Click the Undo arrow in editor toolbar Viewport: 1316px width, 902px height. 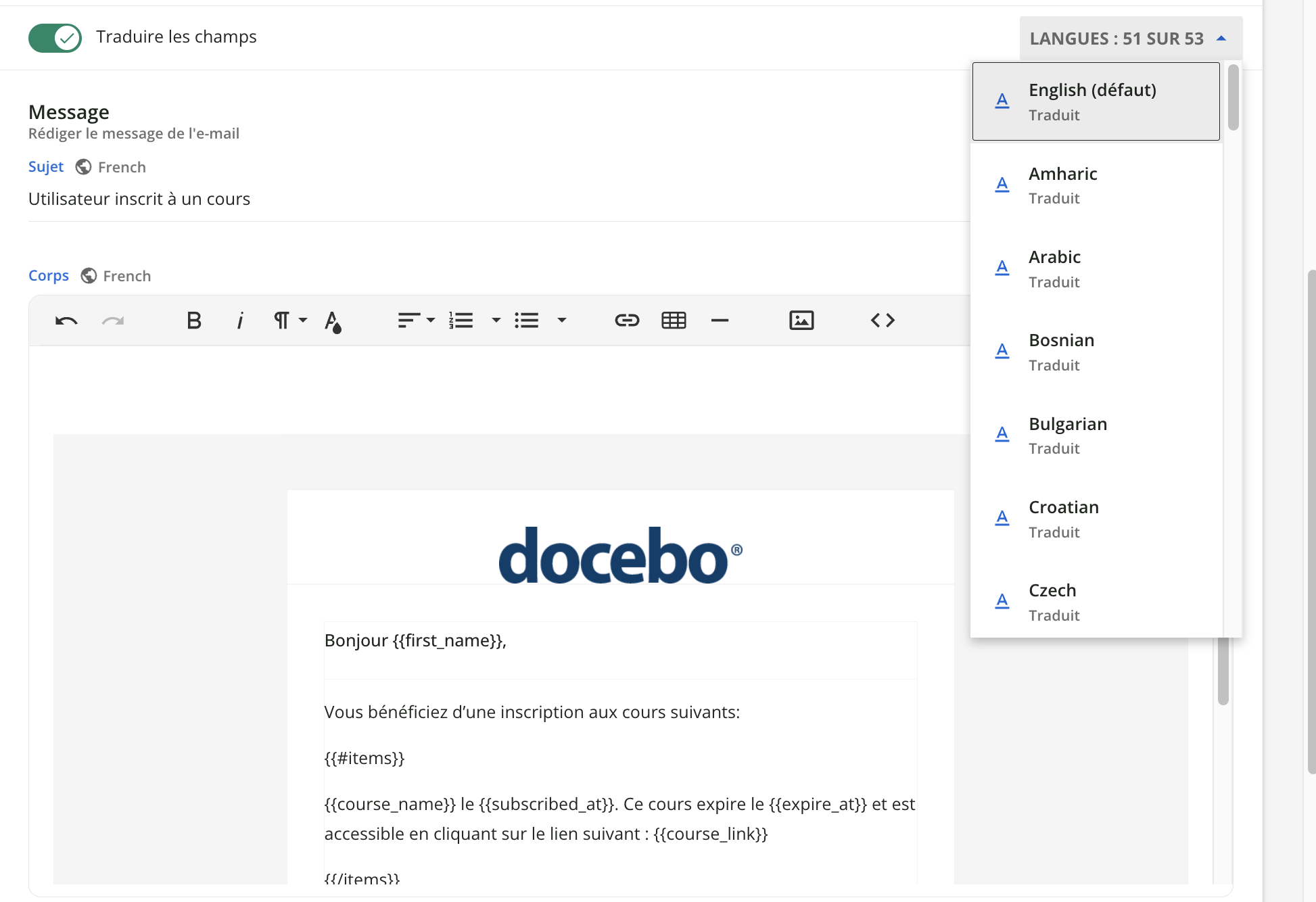[x=66, y=321]
